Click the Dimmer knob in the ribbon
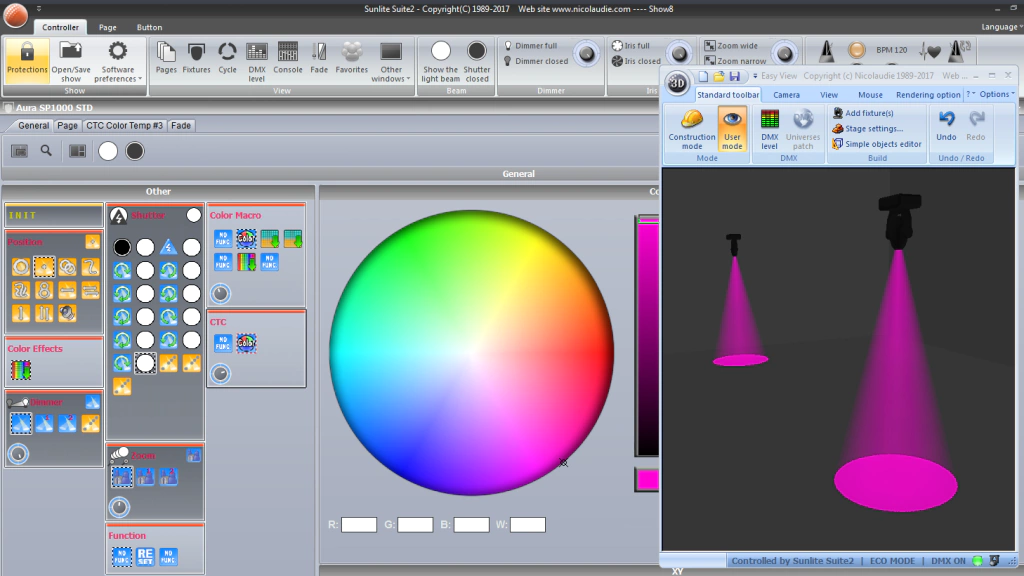 (x=586, y=54)
